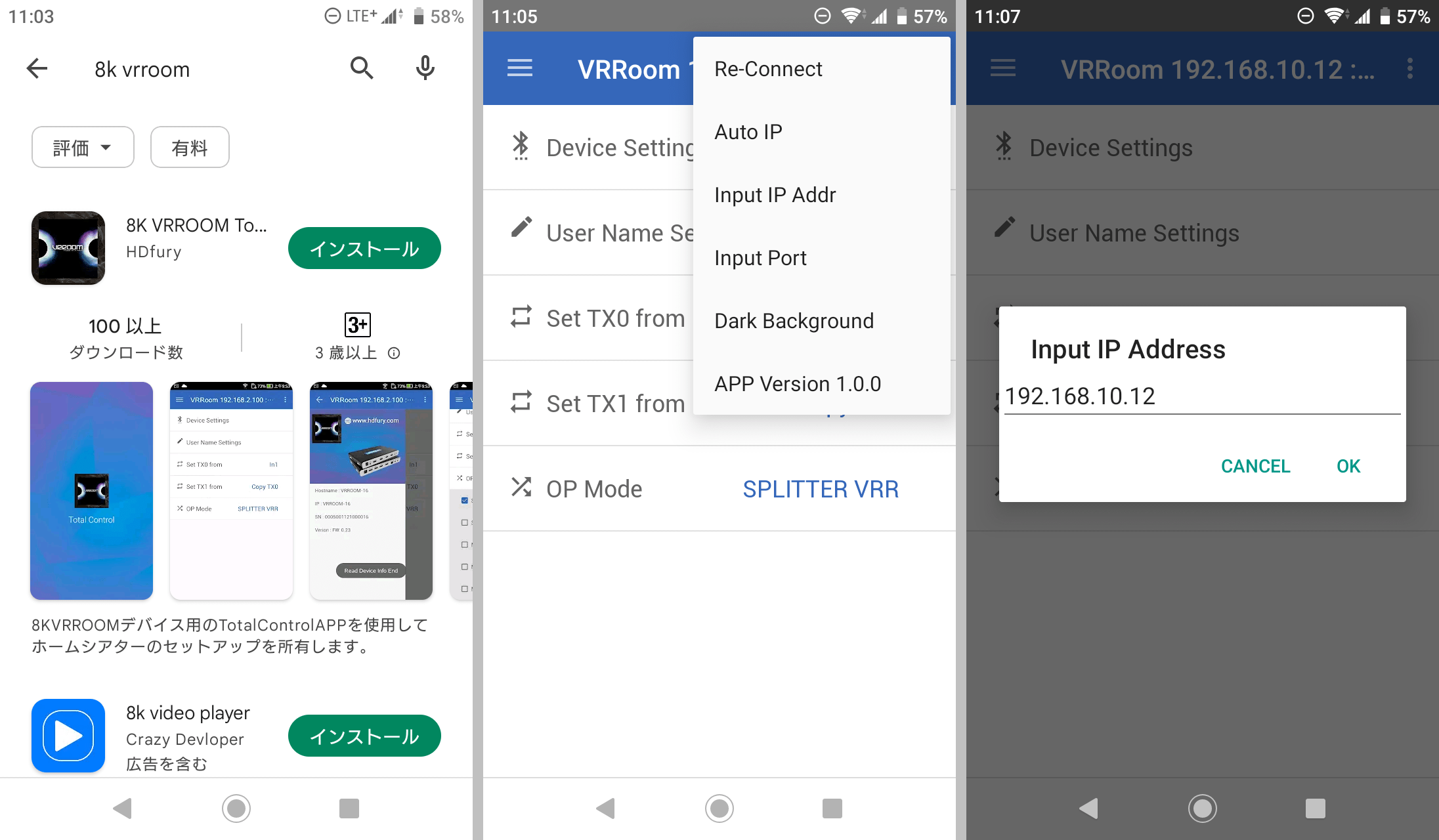Tap Android home button in right screen
The width and height of the screenshot is (1439, 840).
[1203, 808]
